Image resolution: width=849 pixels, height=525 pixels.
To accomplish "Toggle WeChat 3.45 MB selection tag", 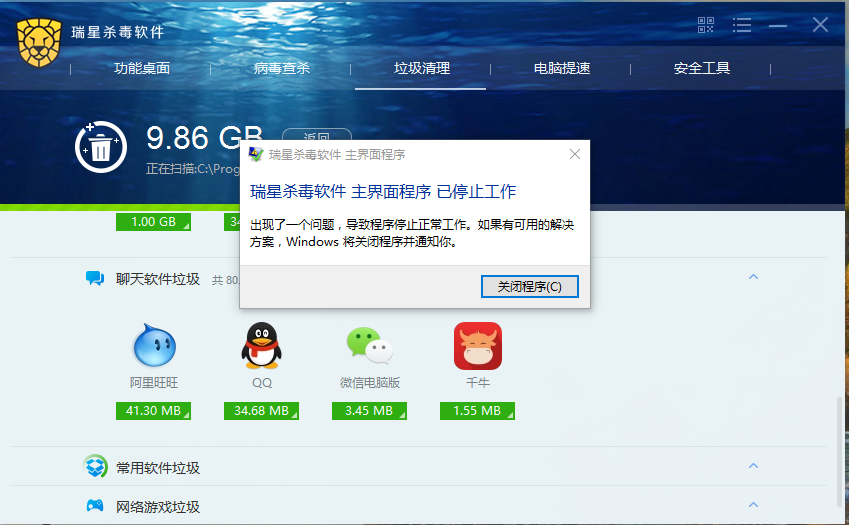I will click(369, 411).
